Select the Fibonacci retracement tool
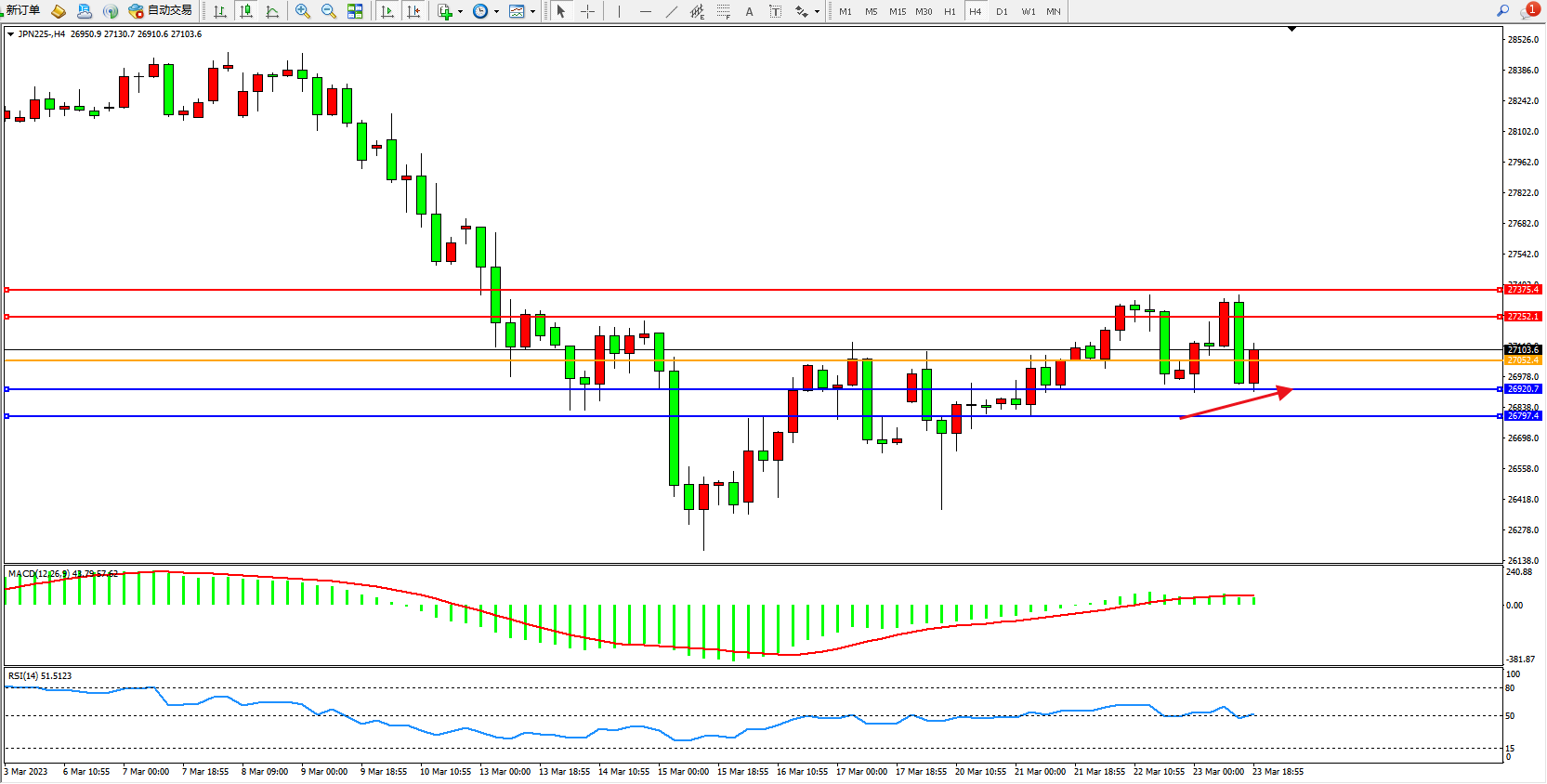1547x784 pixels. point(723,11)
